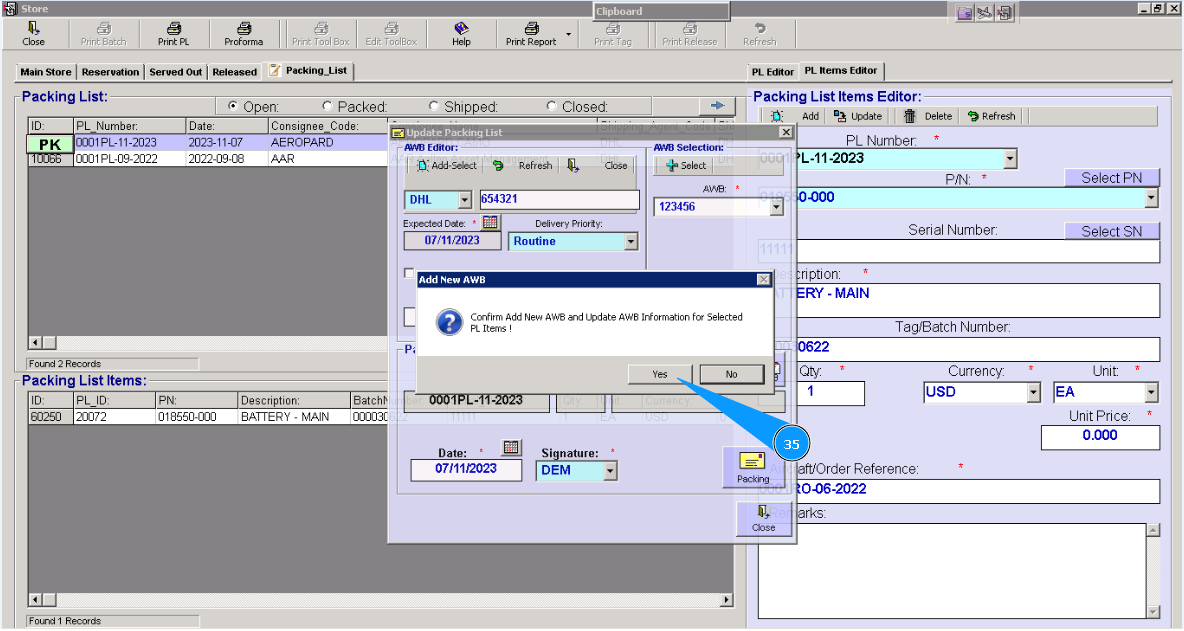Select the Shipped radio button
The width and height of the screenshot is (1184, 631).
point(434,106)
